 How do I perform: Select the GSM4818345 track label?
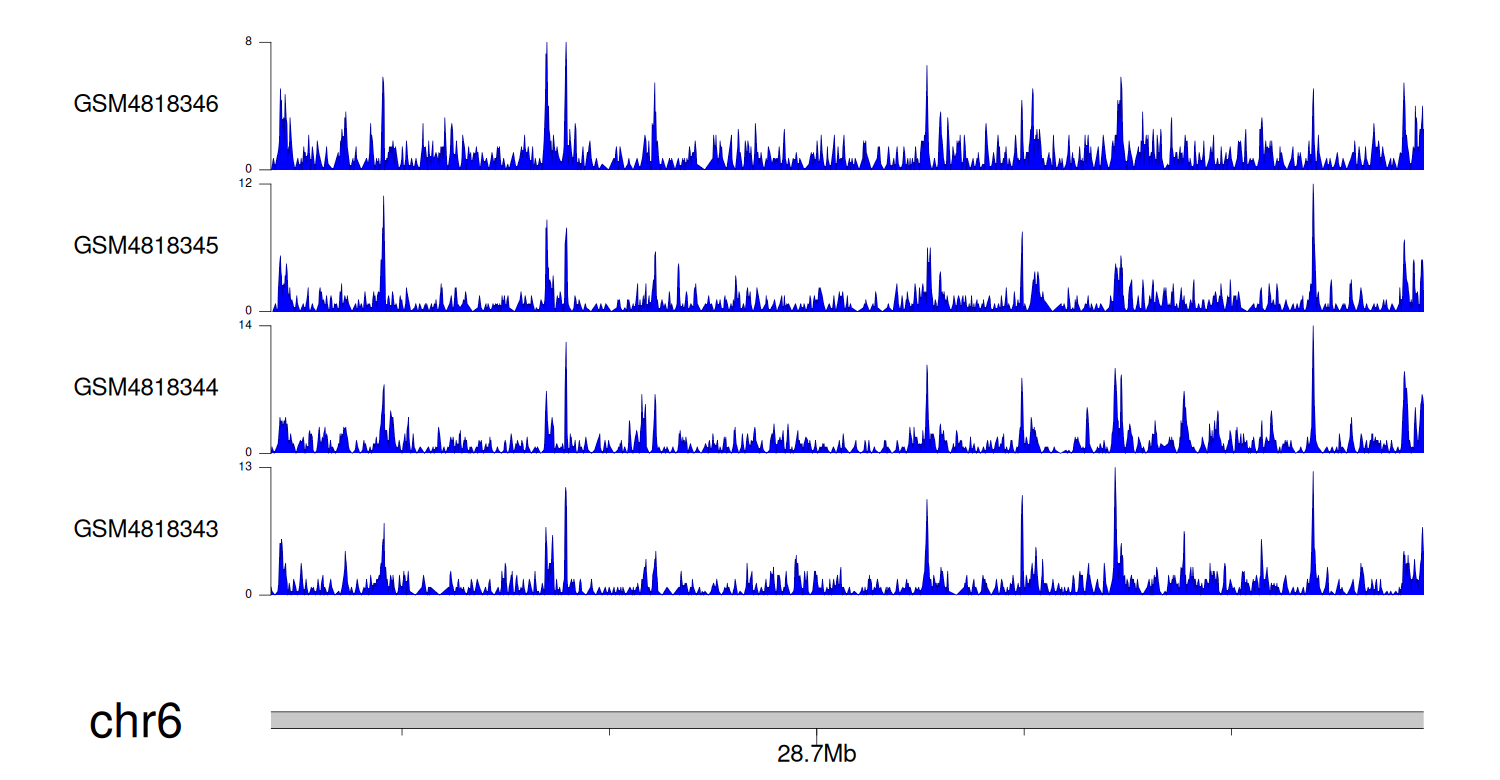click(146, 246)
